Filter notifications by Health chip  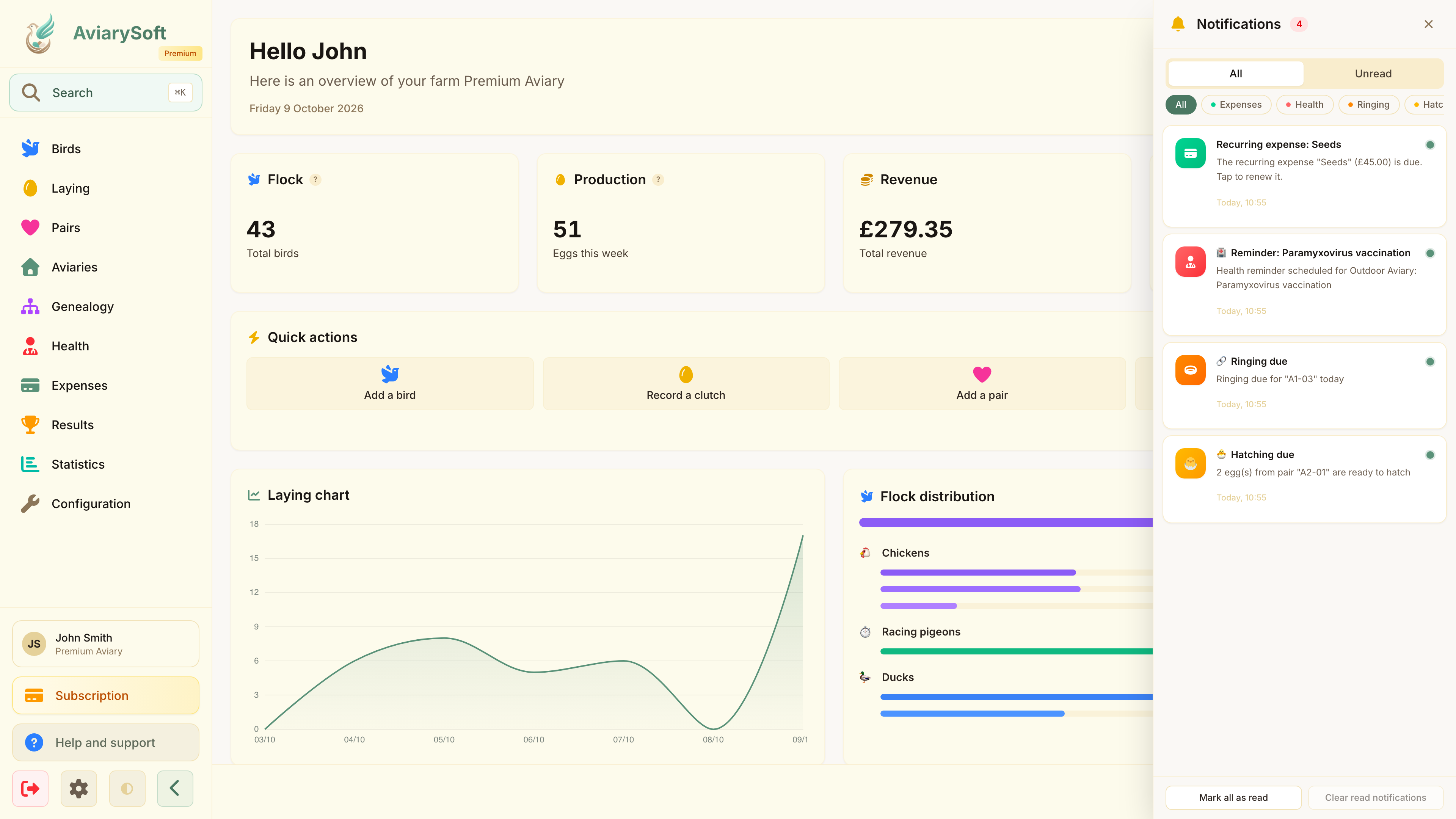[1304, 105]
